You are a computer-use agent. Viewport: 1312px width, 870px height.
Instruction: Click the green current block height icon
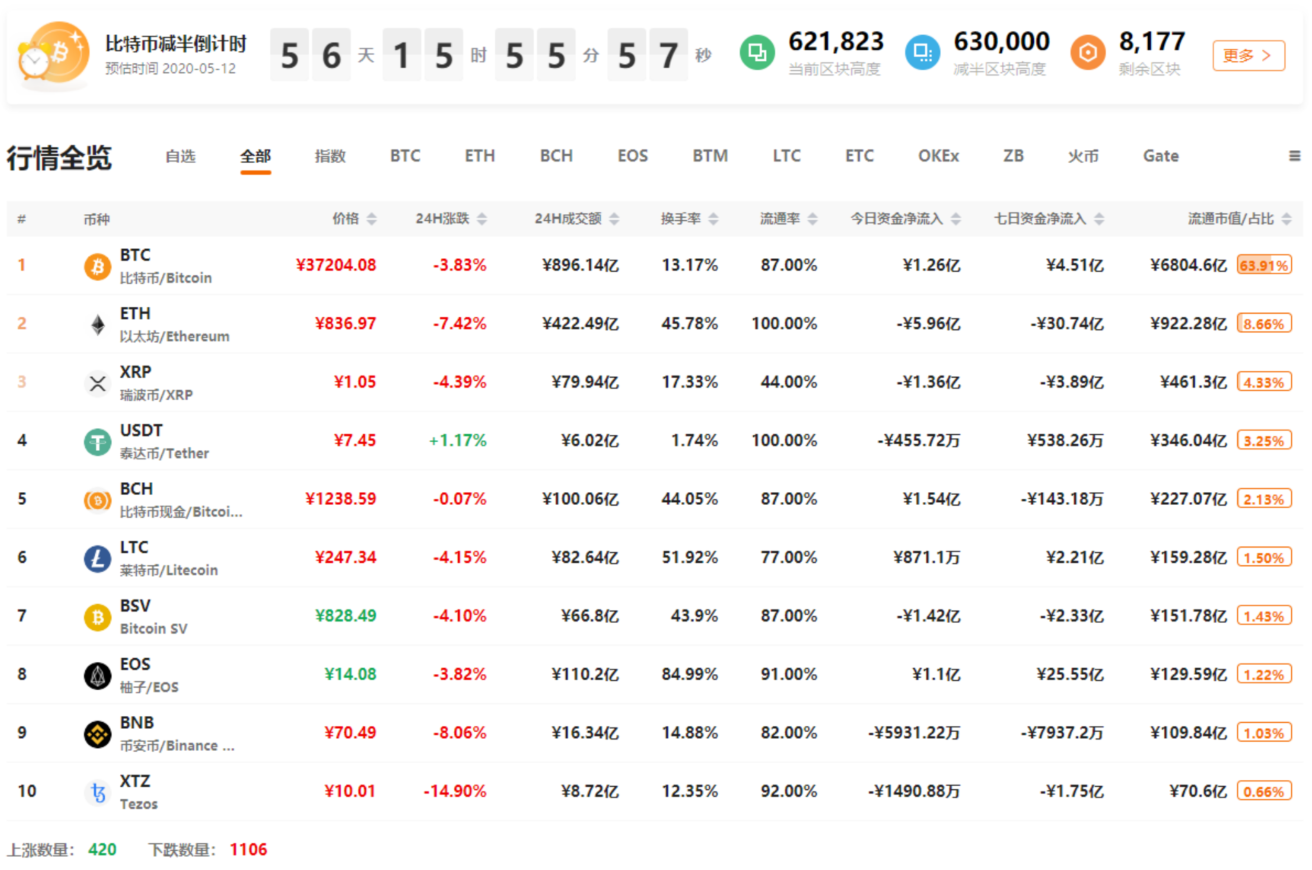[757, 53]
